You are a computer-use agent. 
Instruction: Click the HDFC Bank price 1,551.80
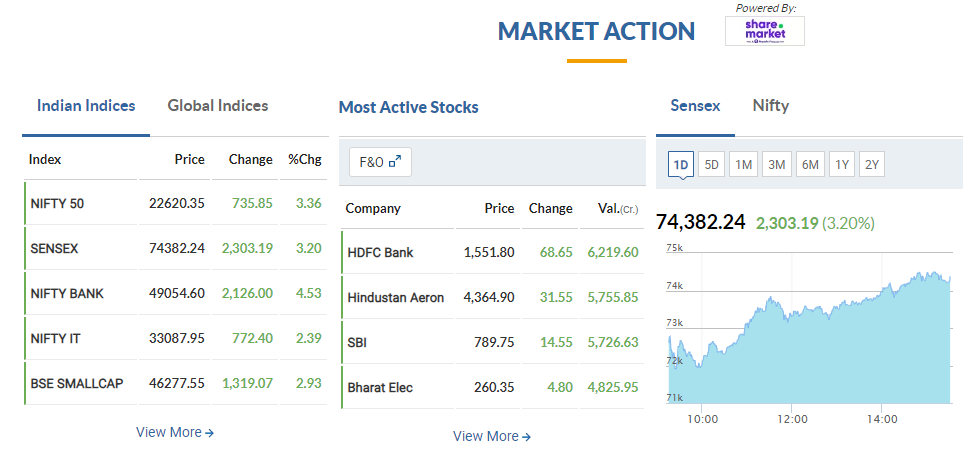coord(489,252)
